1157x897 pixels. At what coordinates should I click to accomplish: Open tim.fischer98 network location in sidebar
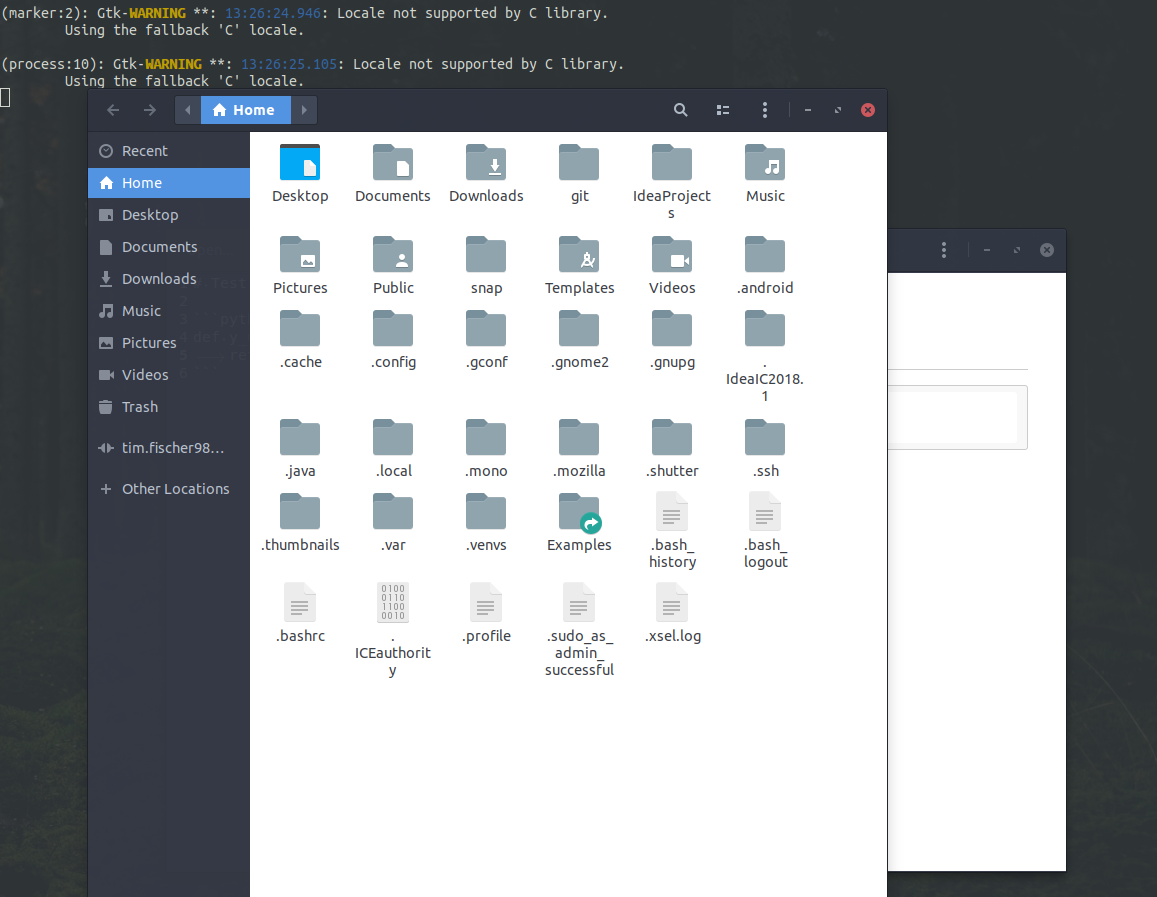(x=169, y=448)
